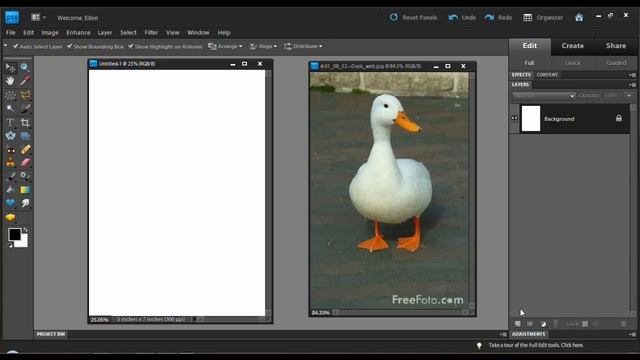Select the Zoom tool

tap(25, 67)
